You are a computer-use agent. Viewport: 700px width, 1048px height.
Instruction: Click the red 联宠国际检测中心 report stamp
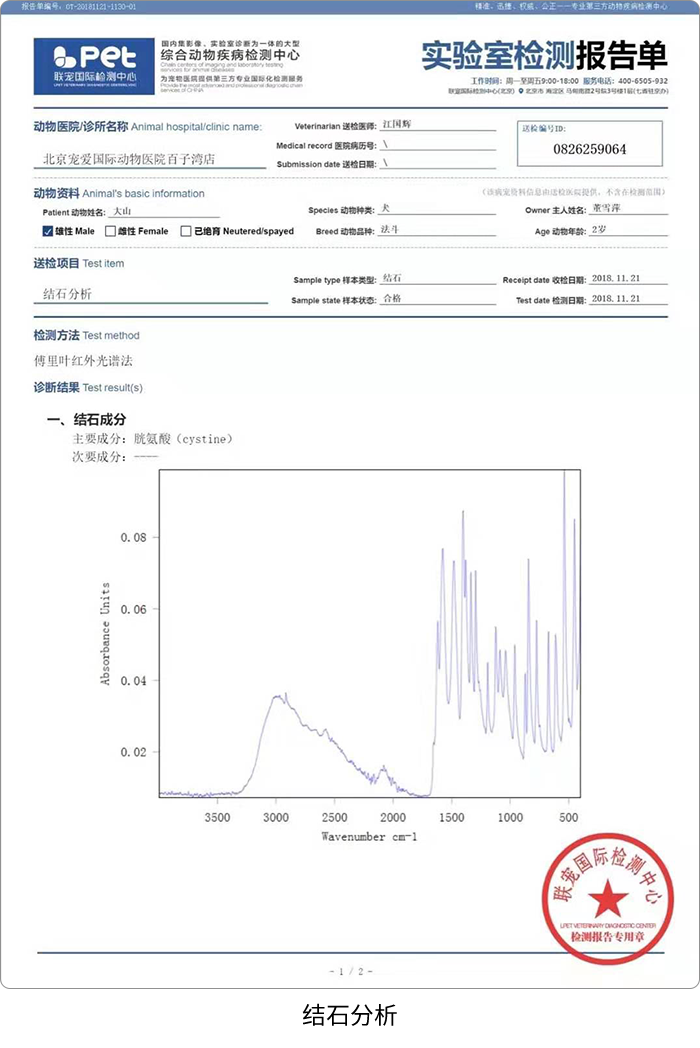(608, 898)
